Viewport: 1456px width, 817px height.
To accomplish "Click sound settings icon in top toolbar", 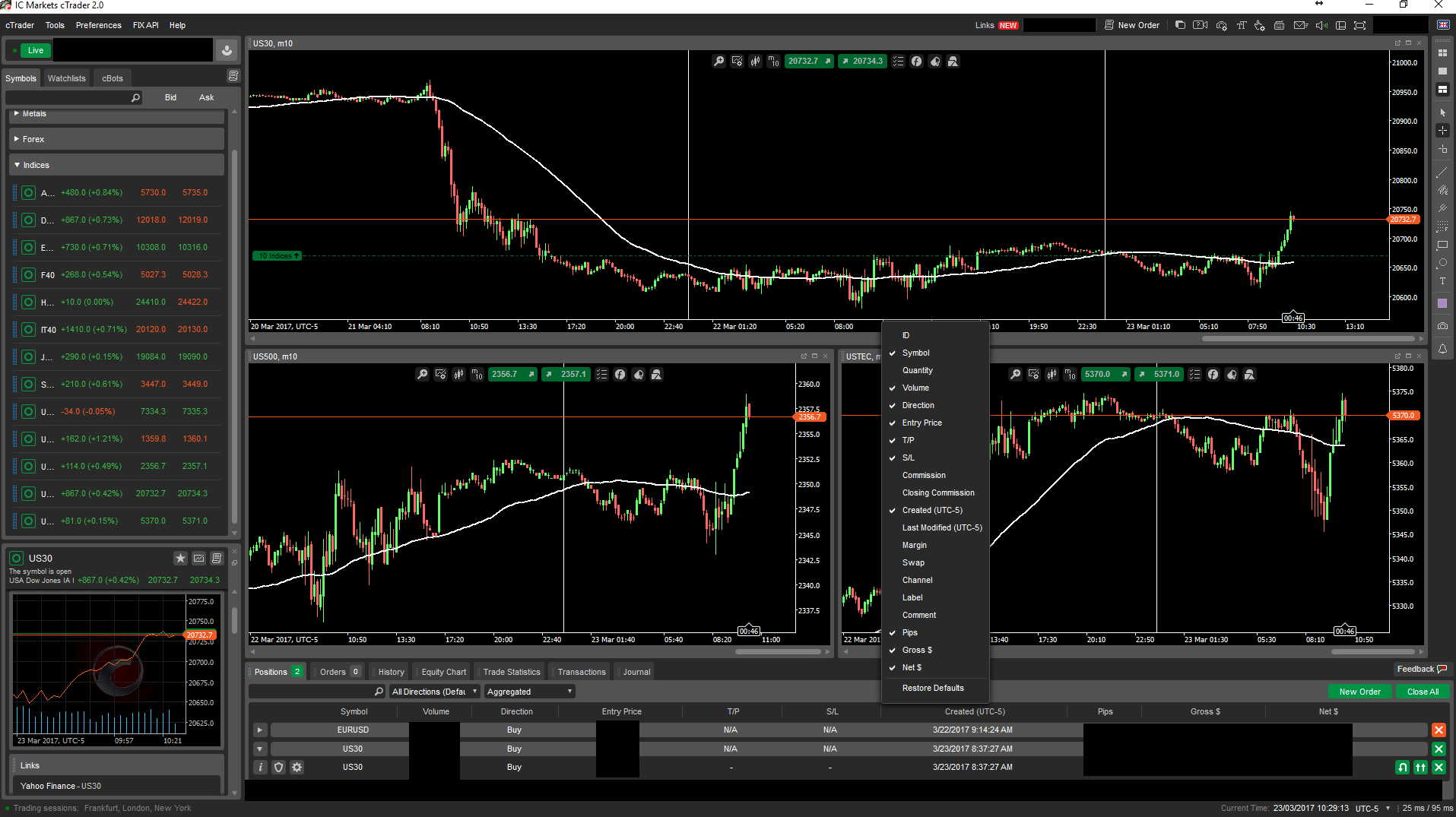I will tap(1321, 25).
